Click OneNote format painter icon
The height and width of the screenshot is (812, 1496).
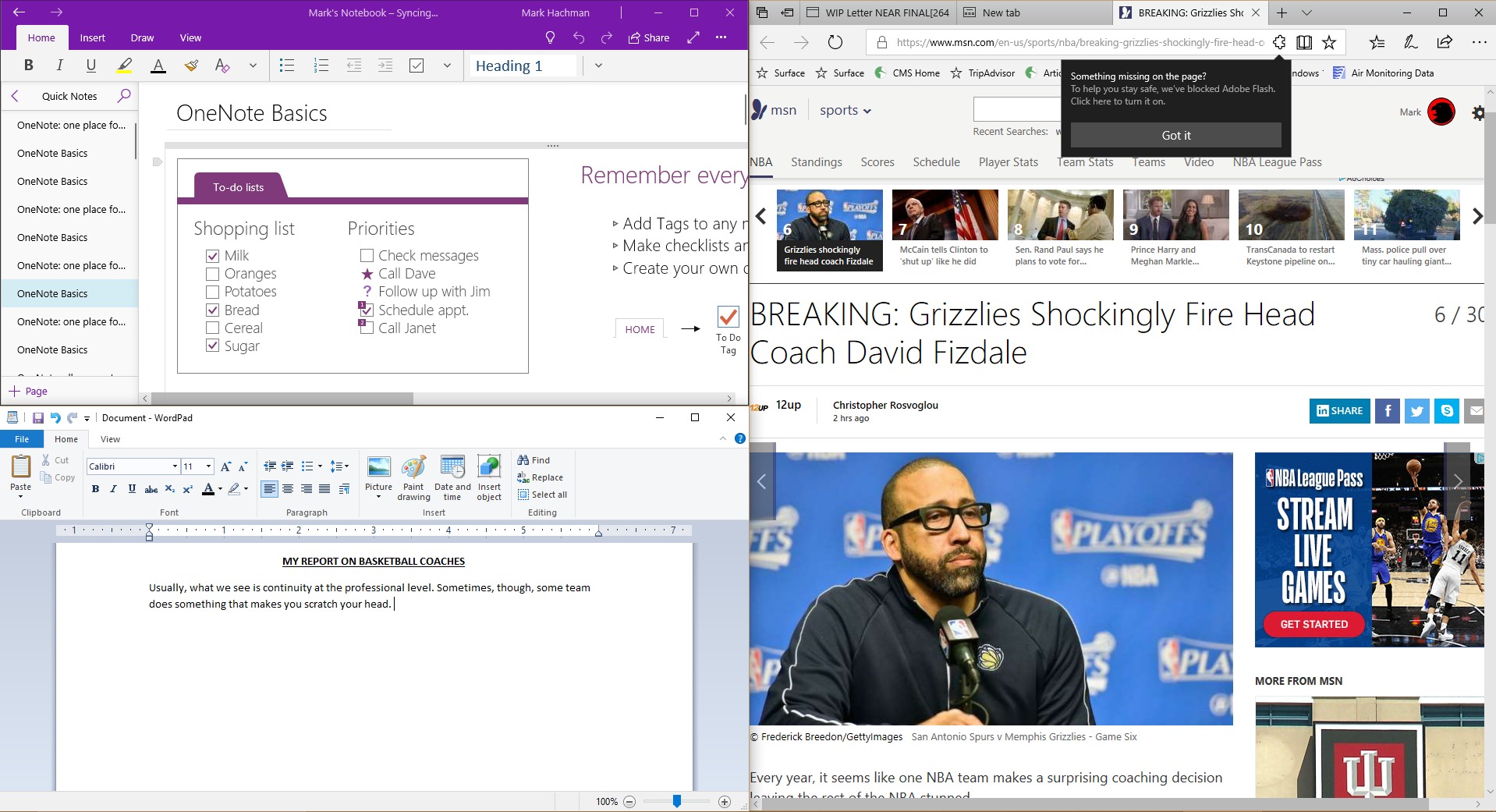(x=190, y=66)
